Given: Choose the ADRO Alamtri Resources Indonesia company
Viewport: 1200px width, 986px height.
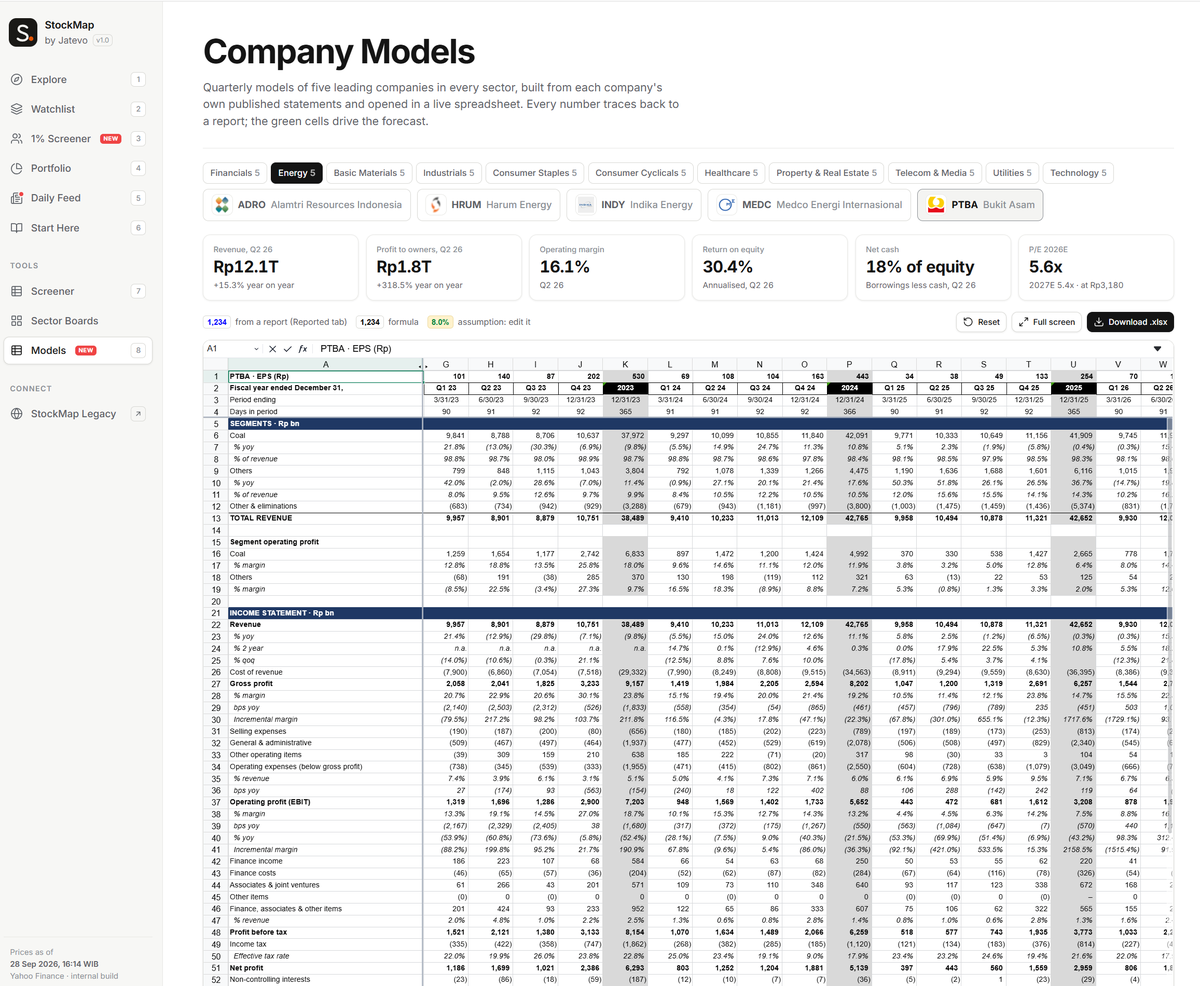Looking at the screenshot, I should click(307, 205).
